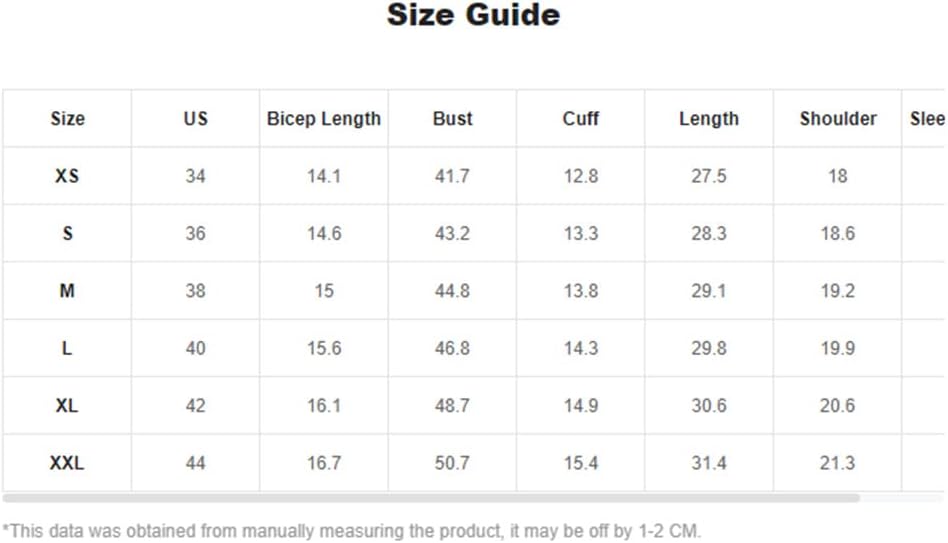Click the partially visible Sleeve column header
The height and width of the screenshot is (543, 948).
925,119
